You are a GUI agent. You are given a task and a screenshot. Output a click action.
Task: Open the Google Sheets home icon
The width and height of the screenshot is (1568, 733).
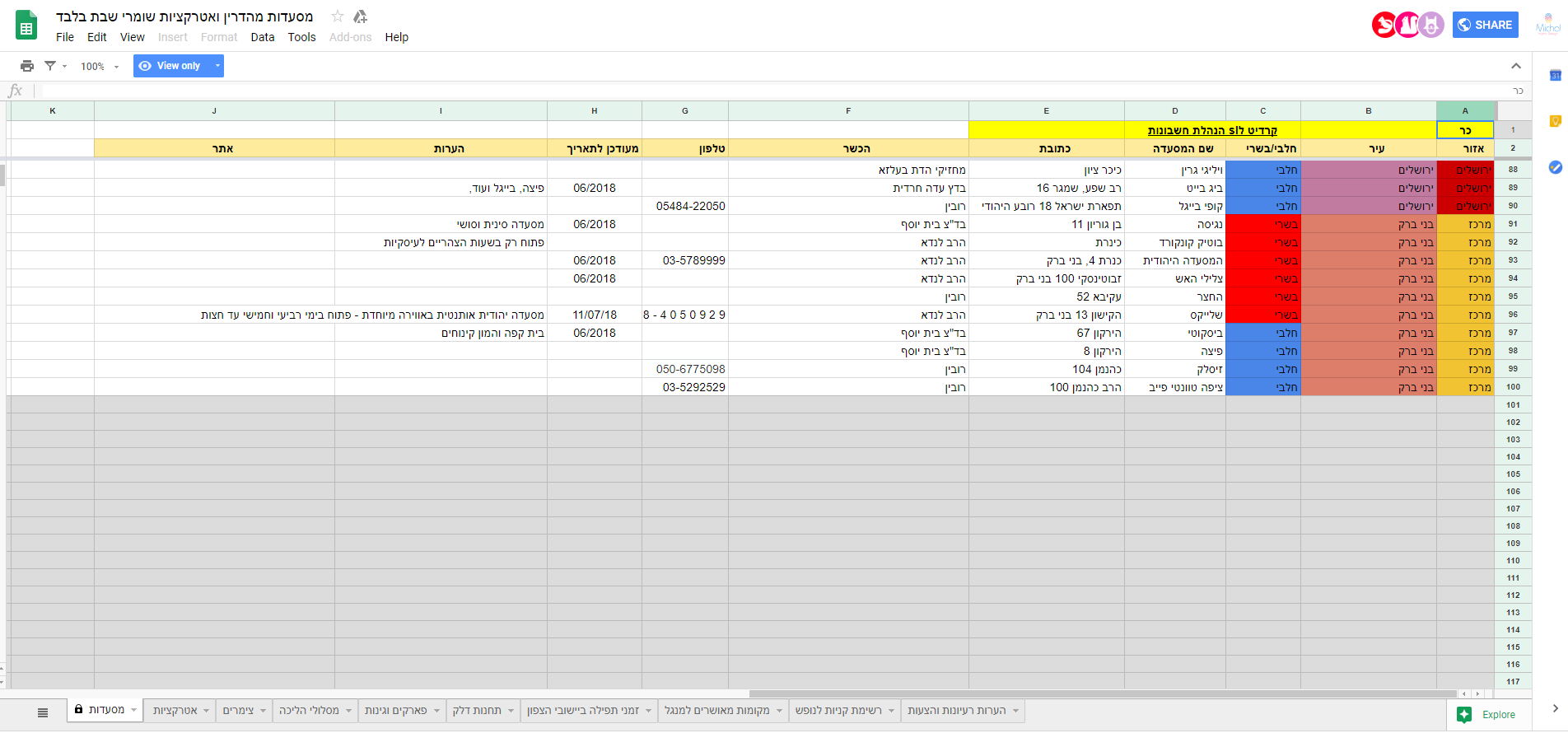[26, 26]
